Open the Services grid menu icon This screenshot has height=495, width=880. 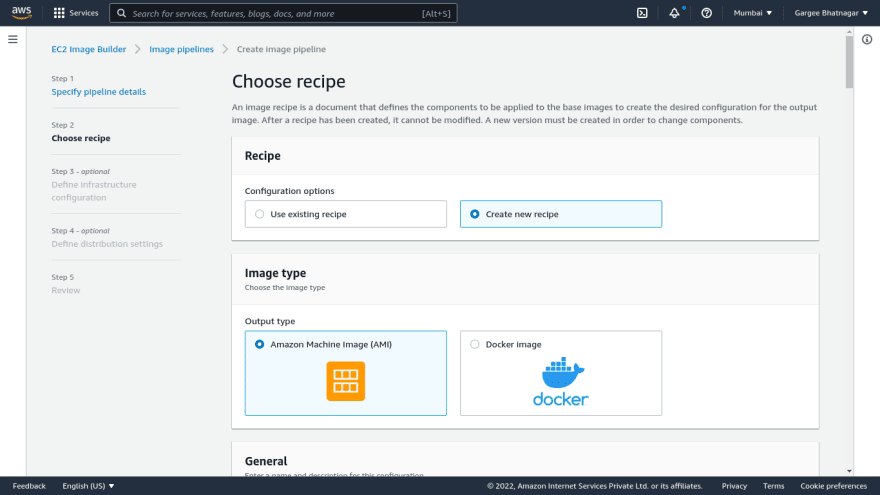coord(59,13)
